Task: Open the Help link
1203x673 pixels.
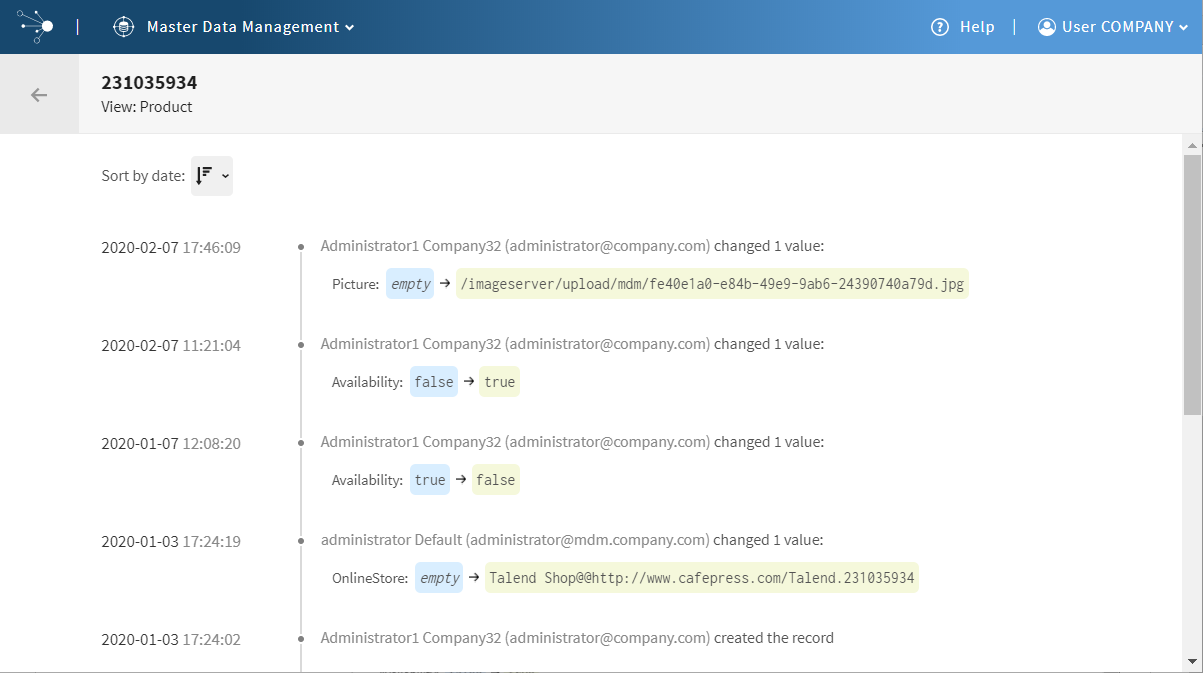Action: pyautogui.click(x=977, y=27)
